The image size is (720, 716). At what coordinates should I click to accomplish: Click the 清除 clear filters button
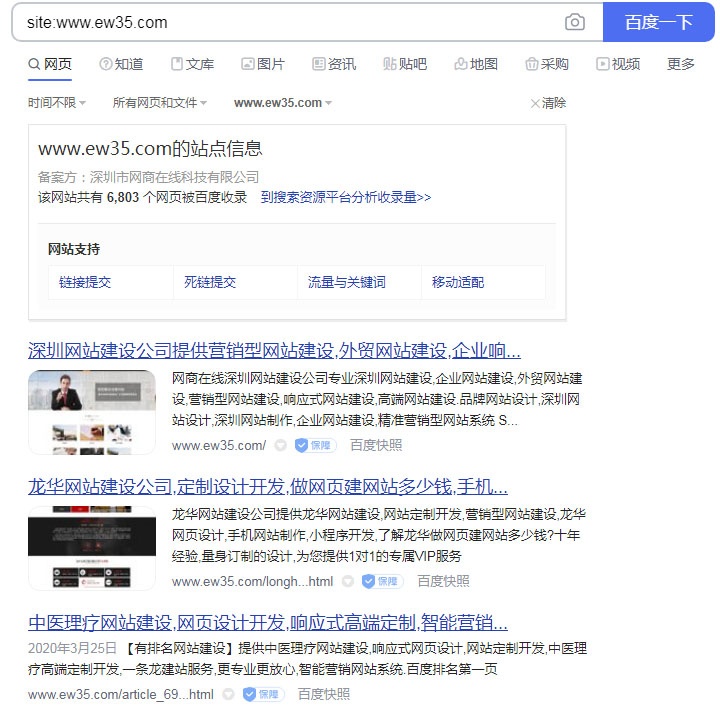pos(548,103)
